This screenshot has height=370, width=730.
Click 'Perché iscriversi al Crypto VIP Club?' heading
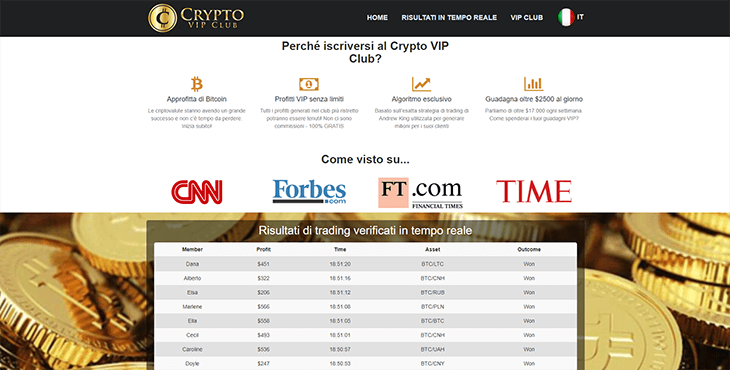click(x=365, y=53)
